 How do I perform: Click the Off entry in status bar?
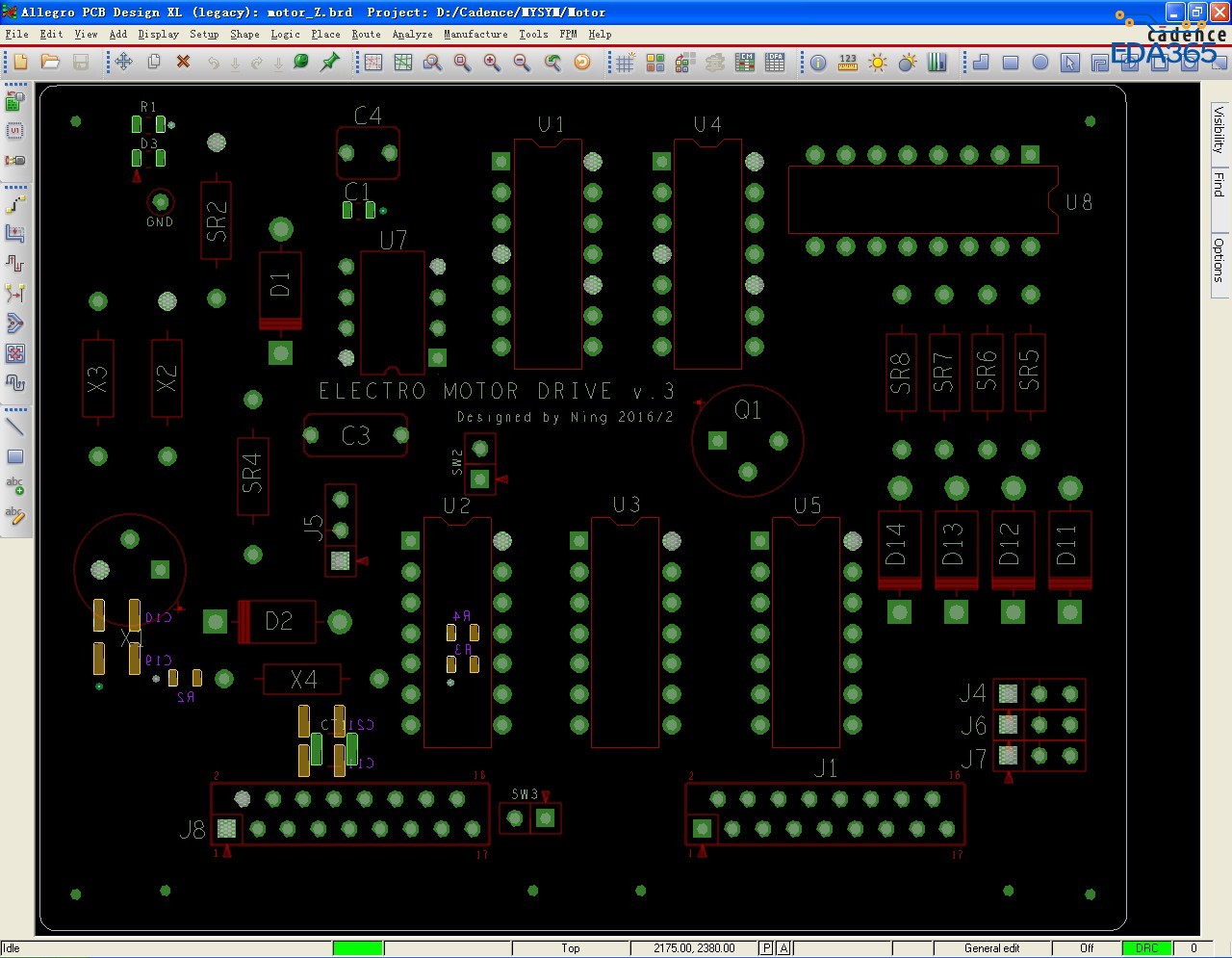coord(1087,948)
